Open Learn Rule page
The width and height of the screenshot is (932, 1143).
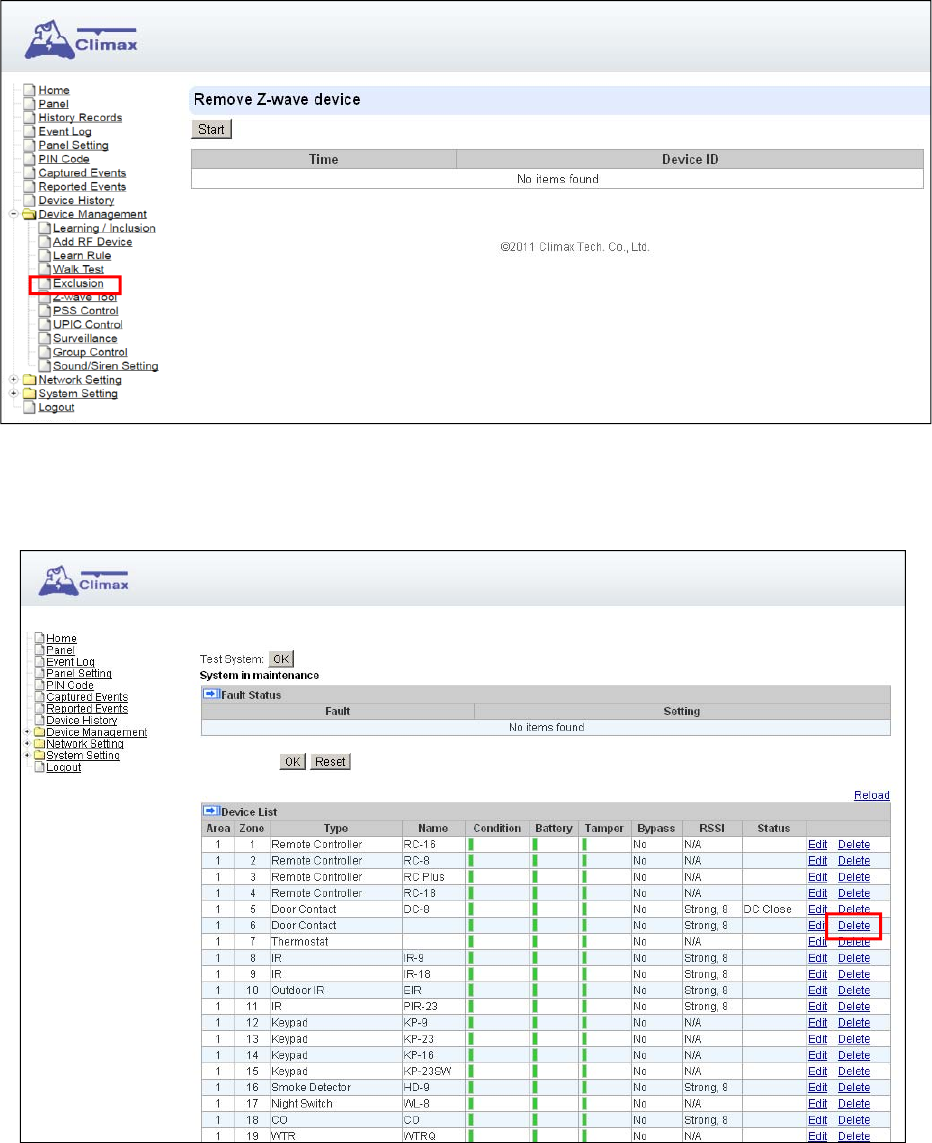(82, 256)
